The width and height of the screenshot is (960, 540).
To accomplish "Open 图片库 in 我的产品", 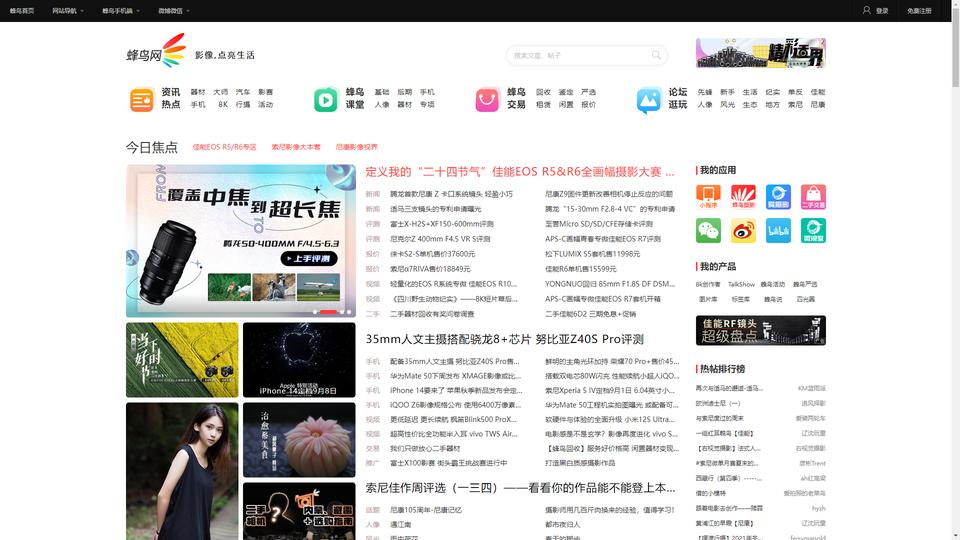I will click(x=708, y=299).
